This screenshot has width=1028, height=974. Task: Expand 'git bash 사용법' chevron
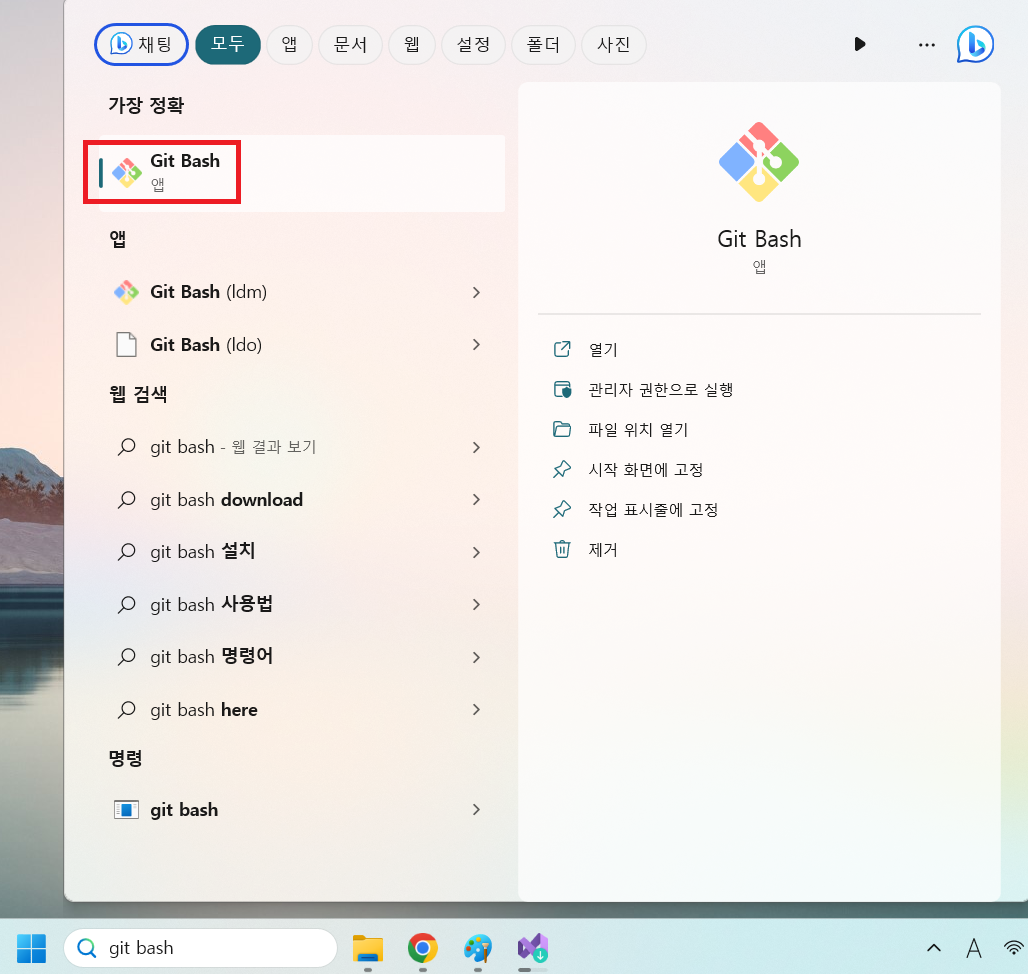point(477,604)
